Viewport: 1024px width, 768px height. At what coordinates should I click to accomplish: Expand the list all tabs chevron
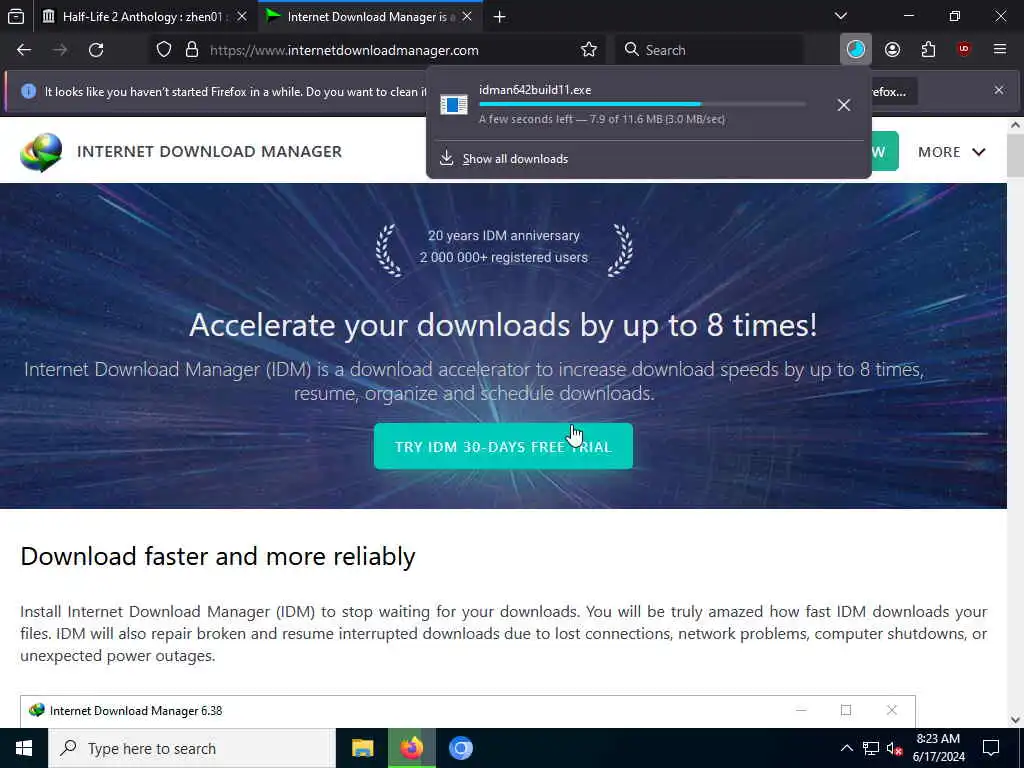click(x=841, y=16)
